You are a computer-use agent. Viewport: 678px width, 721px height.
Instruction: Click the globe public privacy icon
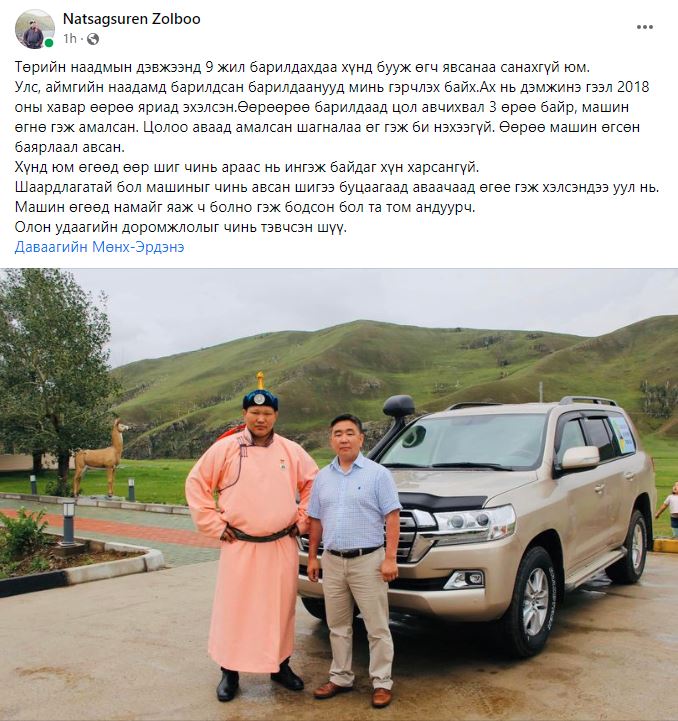click(x=92, y=39)
